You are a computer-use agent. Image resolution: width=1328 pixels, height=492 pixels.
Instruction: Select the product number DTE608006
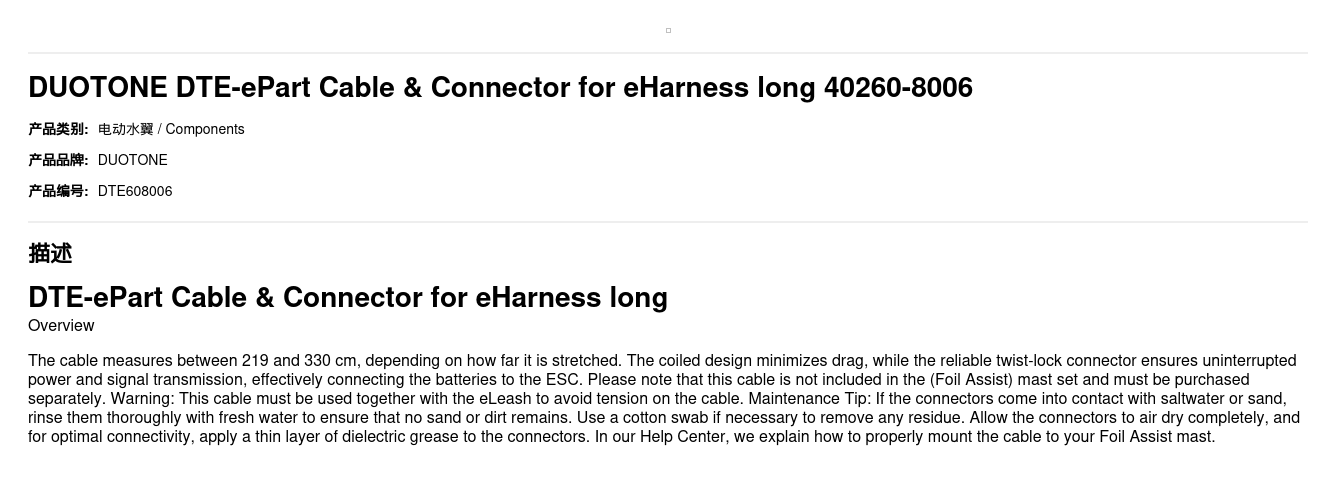pos(135,191)
